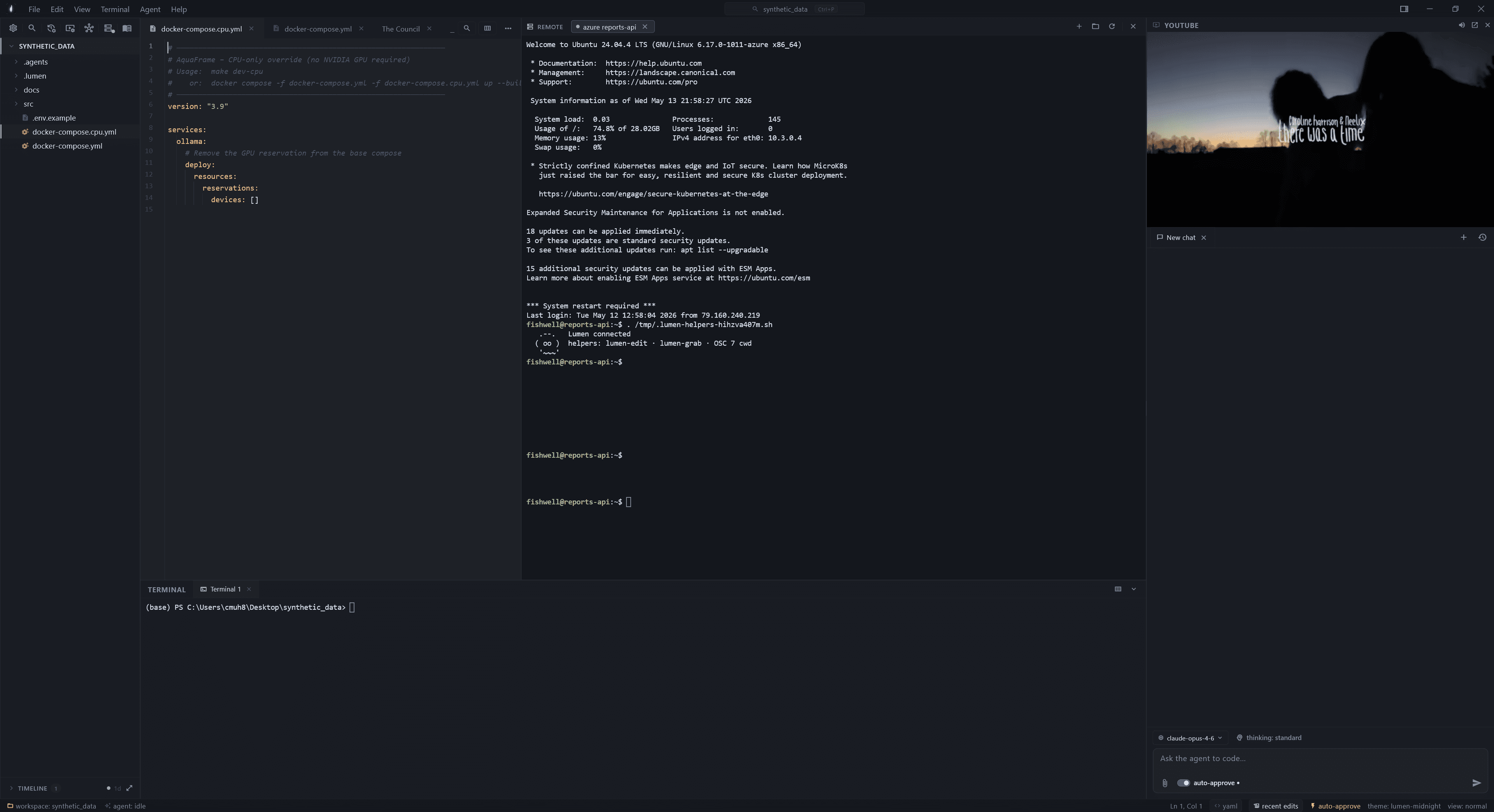Close the Remote panel with X
This screenshot has width=1494, height=812.
pos(1133,26)
